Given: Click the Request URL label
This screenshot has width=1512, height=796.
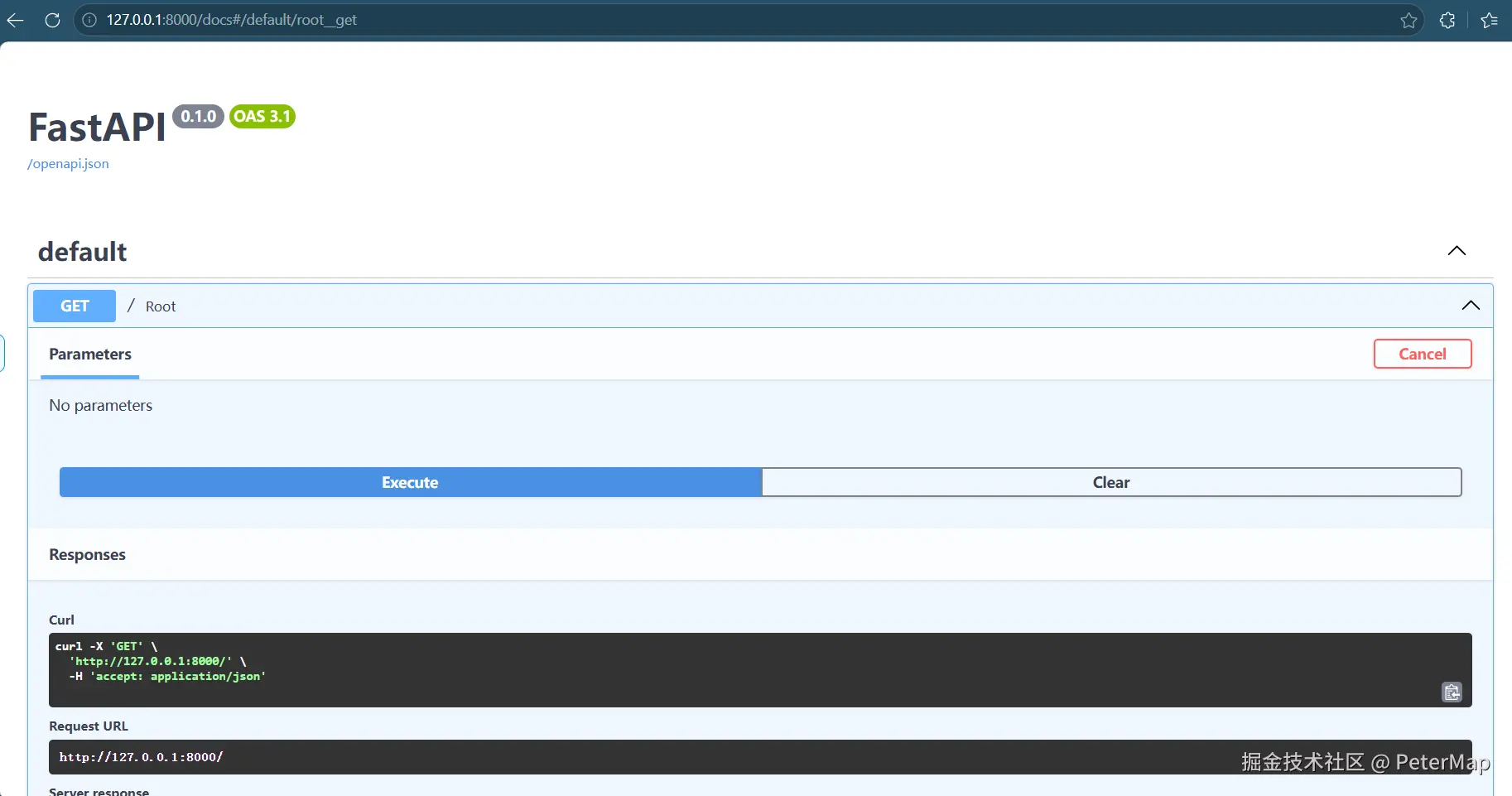Looking at the screenshot, I should pyautogui.click(x=89, y=726).
